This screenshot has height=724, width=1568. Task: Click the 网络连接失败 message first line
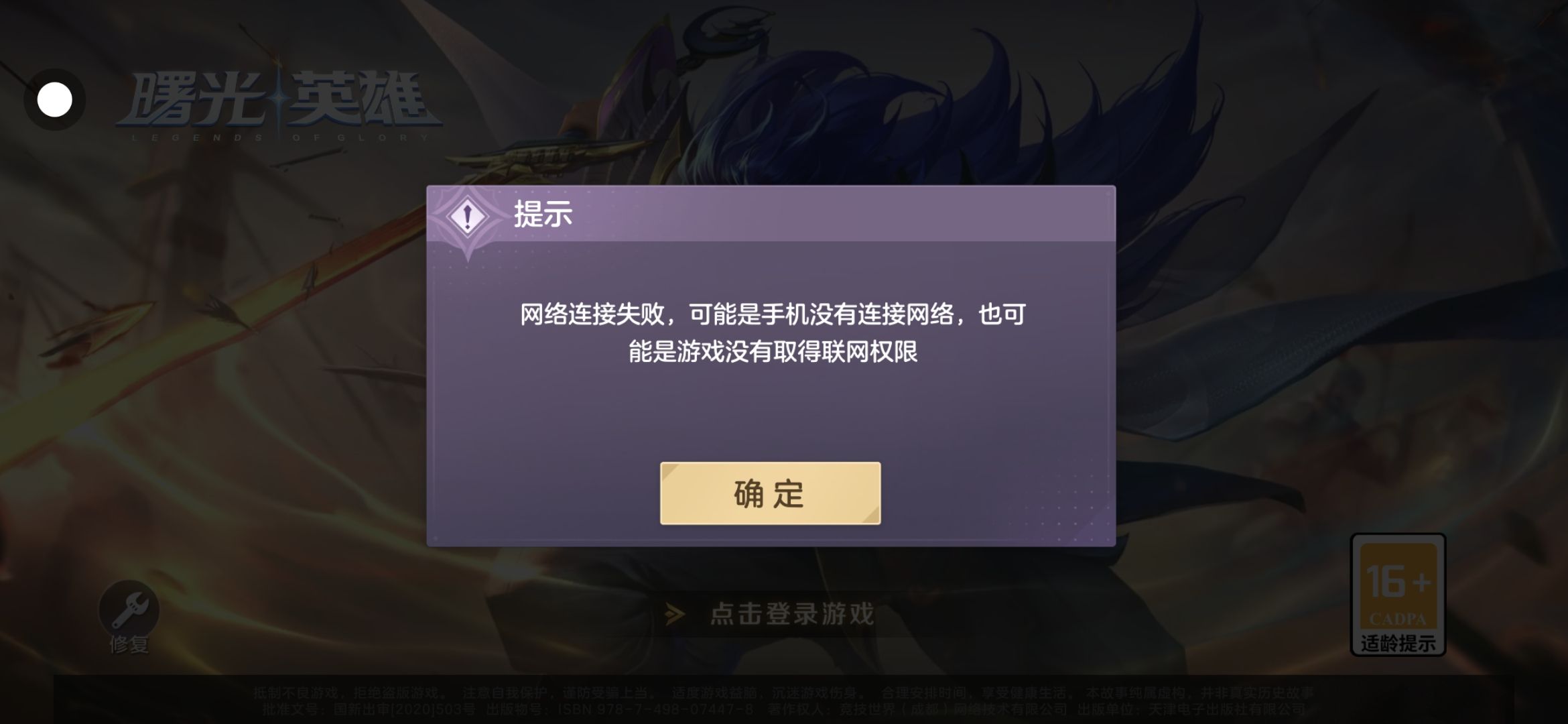pyautogui.click(x=773, y=314)
